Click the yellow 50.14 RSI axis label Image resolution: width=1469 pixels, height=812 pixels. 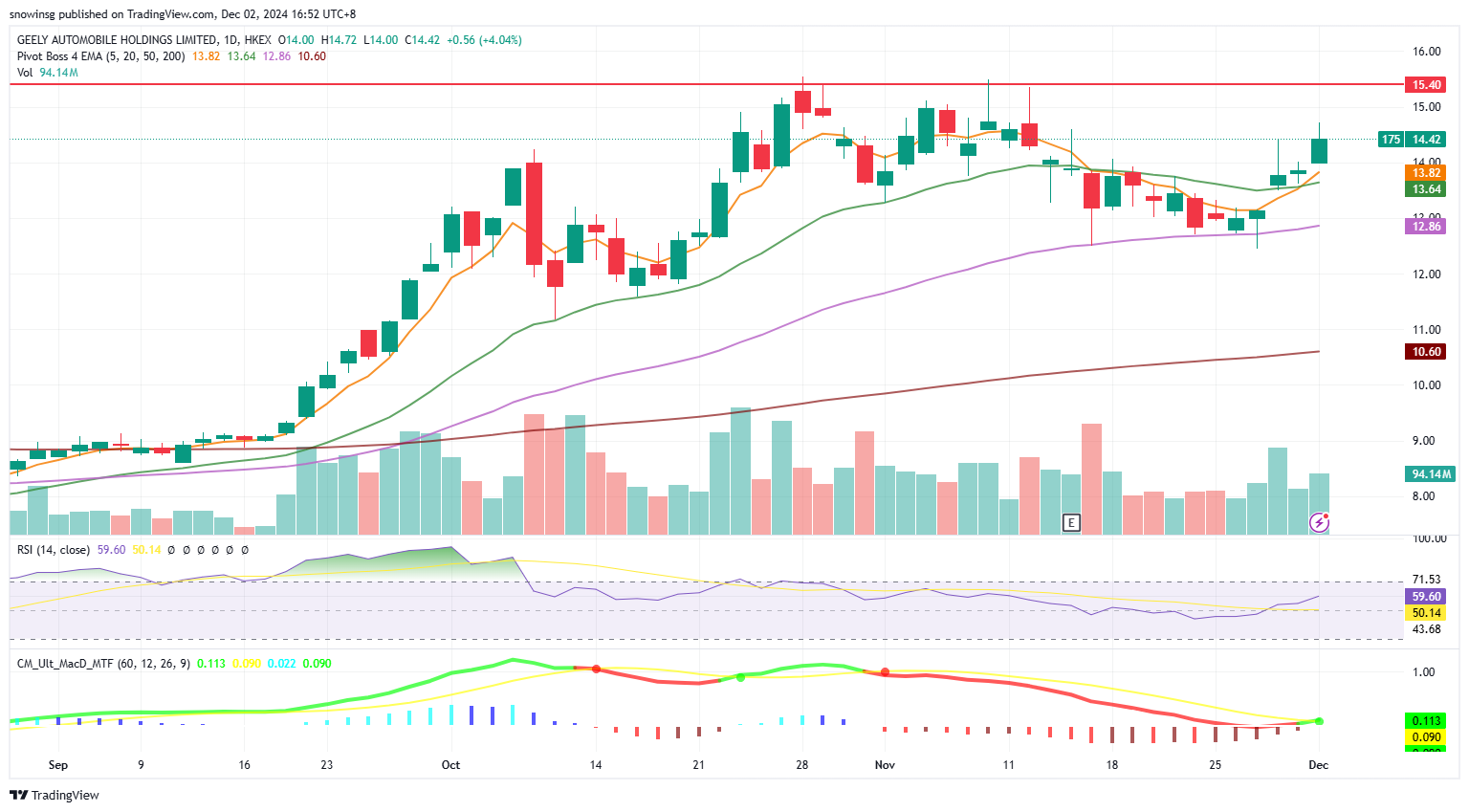pyautogui.click(x=1426, y=613)
